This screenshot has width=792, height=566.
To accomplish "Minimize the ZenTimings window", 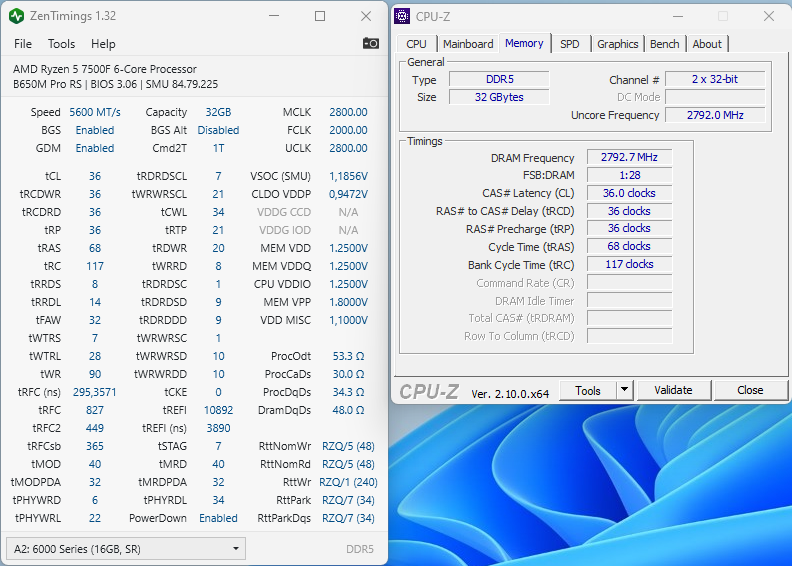I will tap(274, 16).
